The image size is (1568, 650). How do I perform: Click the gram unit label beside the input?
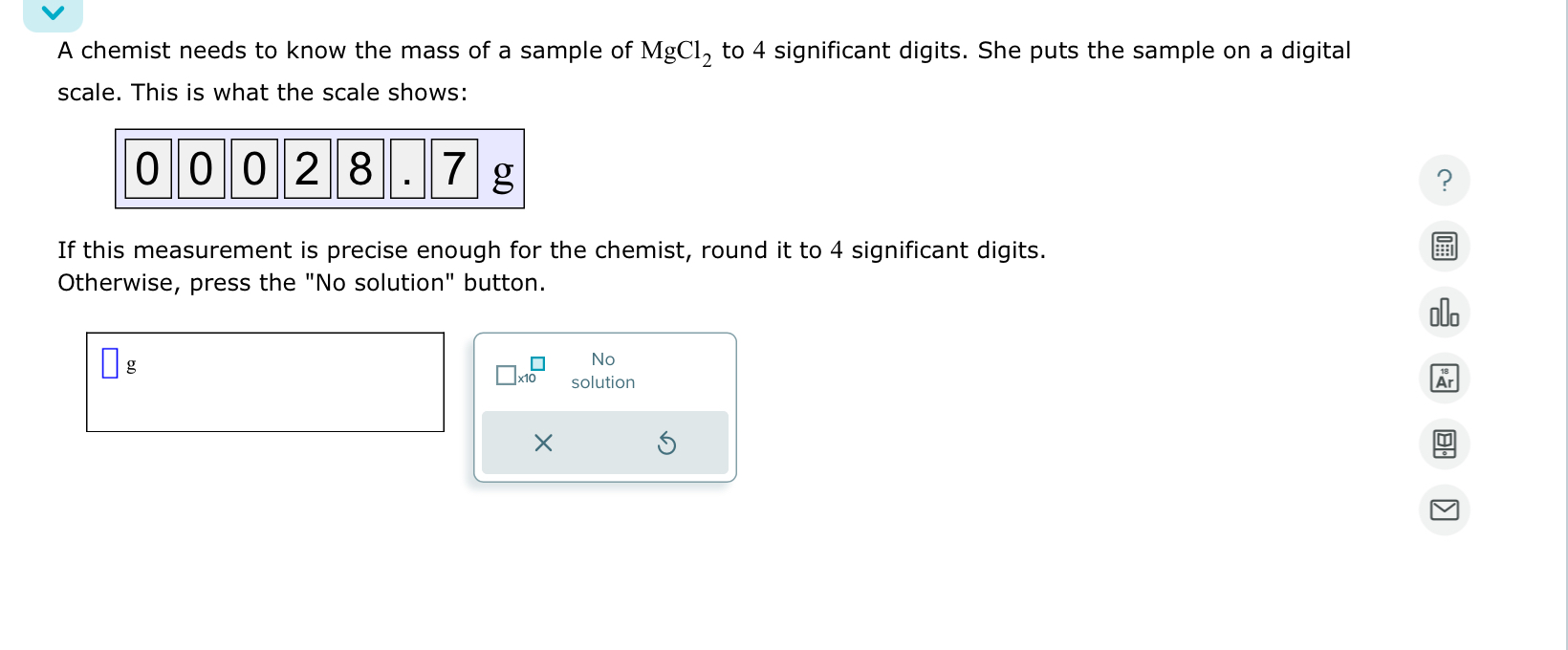coord(131,364)
